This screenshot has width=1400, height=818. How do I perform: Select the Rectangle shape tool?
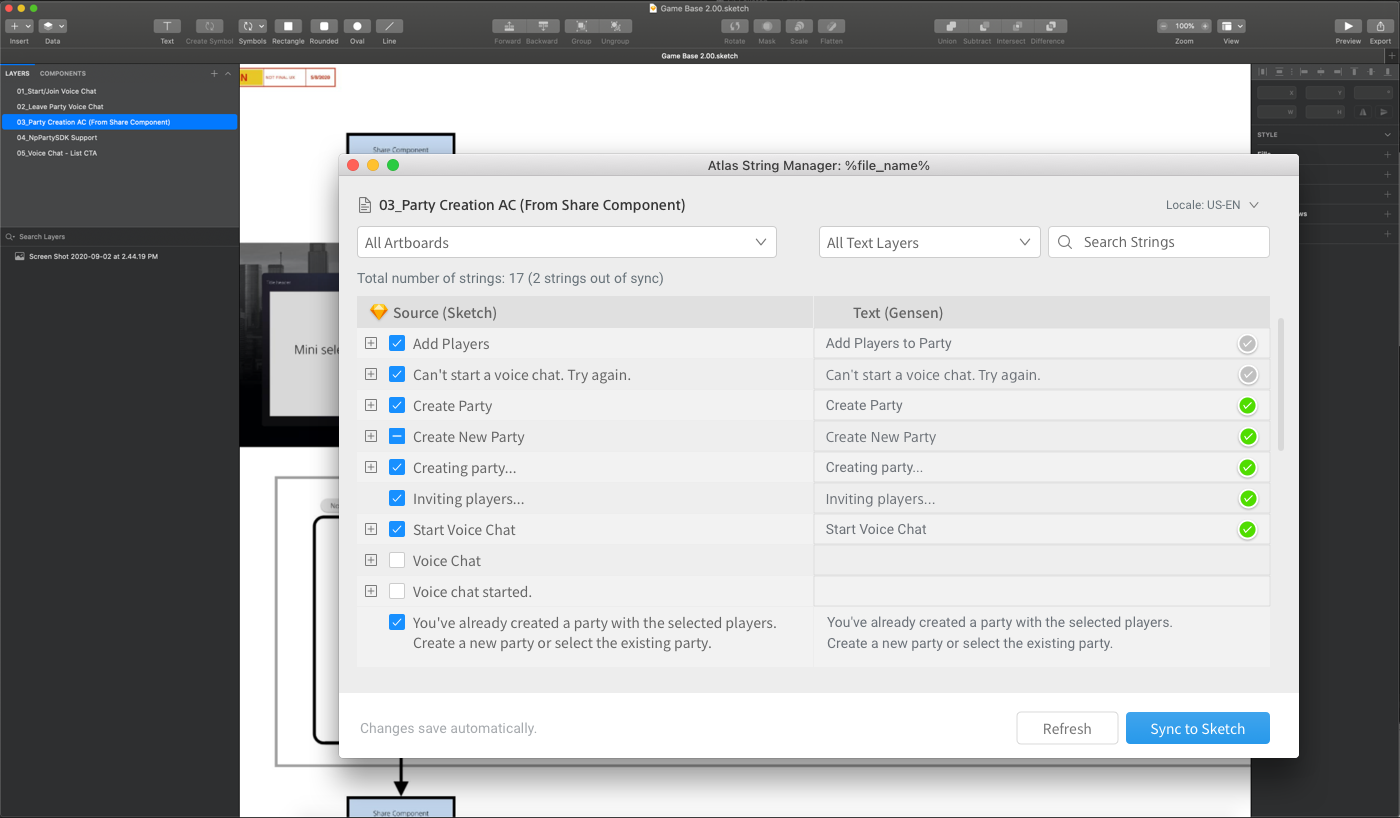click(x=288, y=26)
